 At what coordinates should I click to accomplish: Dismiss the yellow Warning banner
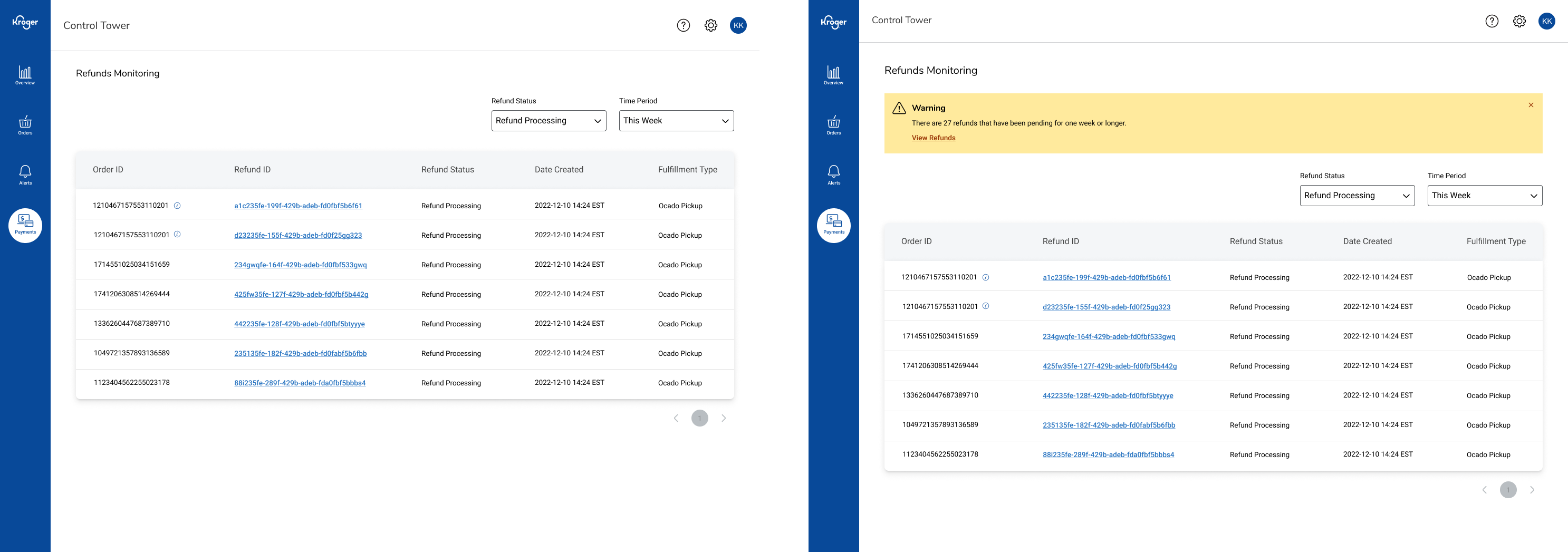coord(1530,105)
